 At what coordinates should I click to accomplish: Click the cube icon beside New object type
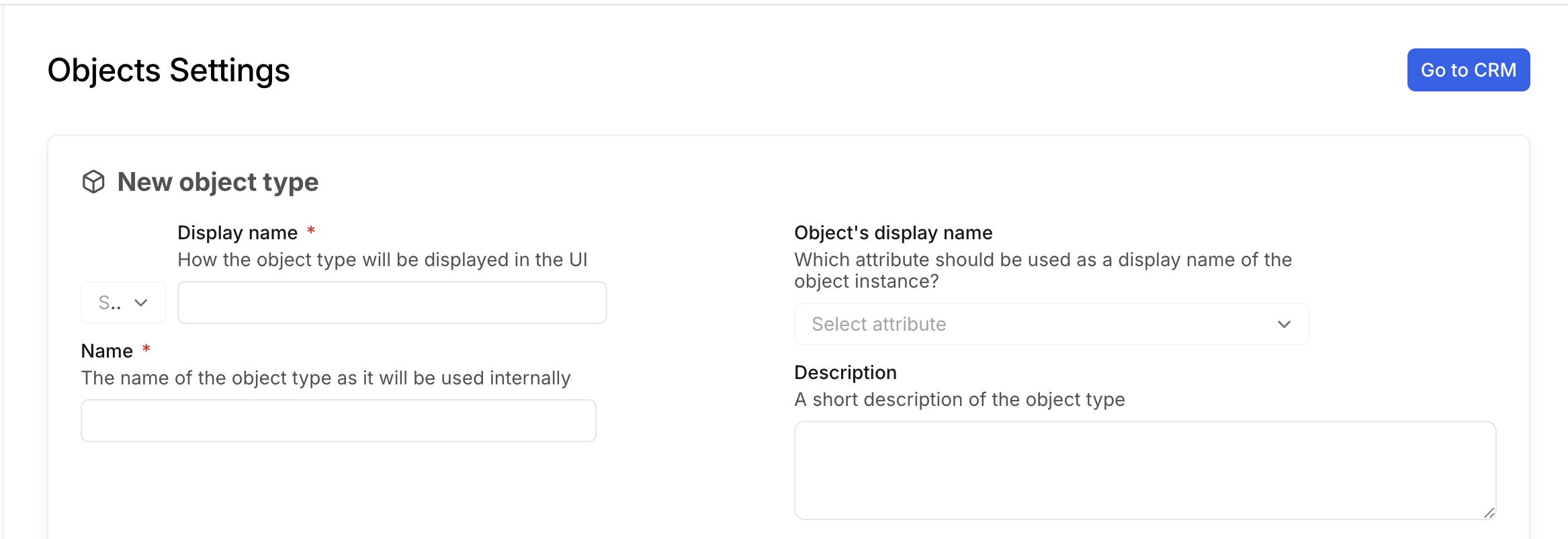click(x=93, y=181)
